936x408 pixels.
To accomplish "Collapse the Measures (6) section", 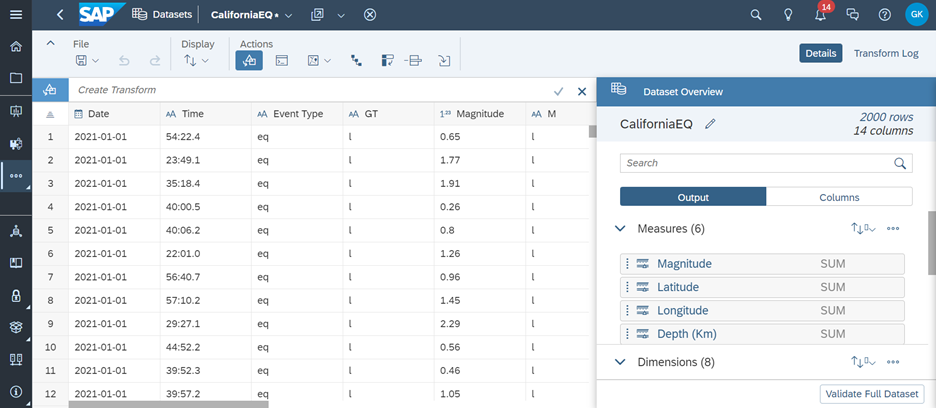I will click(x=620, y=229).
